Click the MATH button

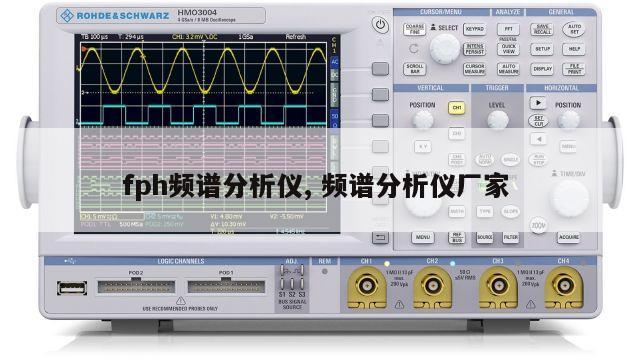point(456,211)
